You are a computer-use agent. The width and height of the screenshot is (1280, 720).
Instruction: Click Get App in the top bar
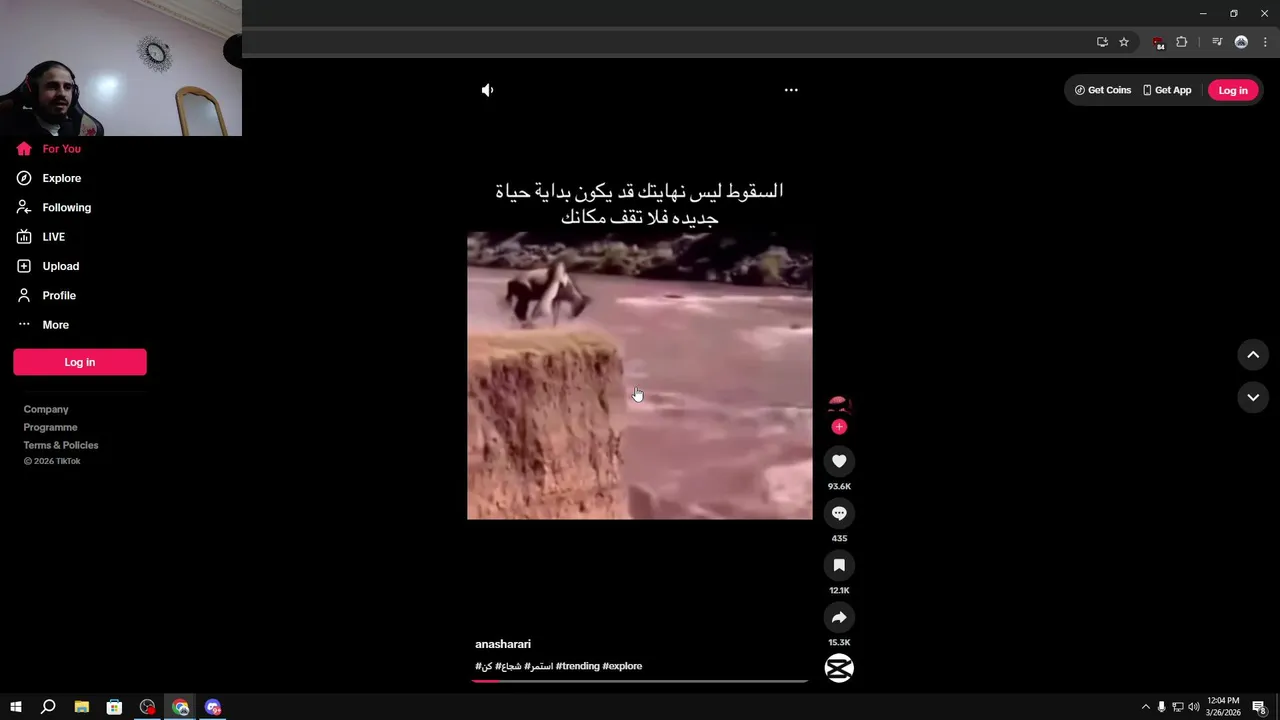click(x=1167, y=90)
